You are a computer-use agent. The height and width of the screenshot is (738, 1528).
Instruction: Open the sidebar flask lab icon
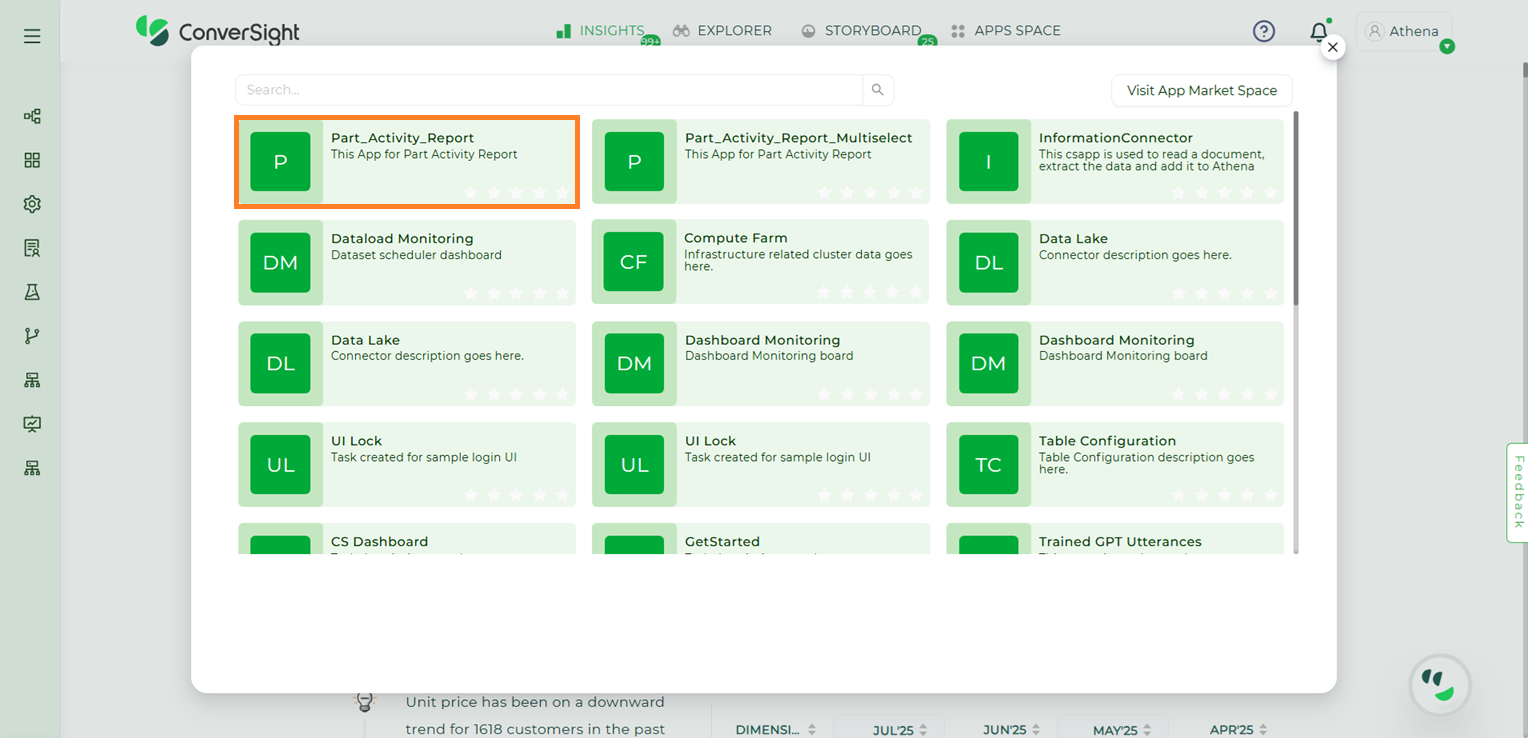(x=32, y=292)
